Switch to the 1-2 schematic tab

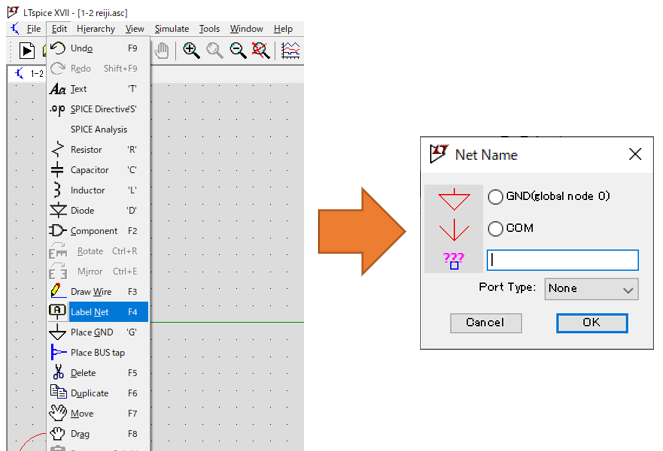(x=28, y=74)
